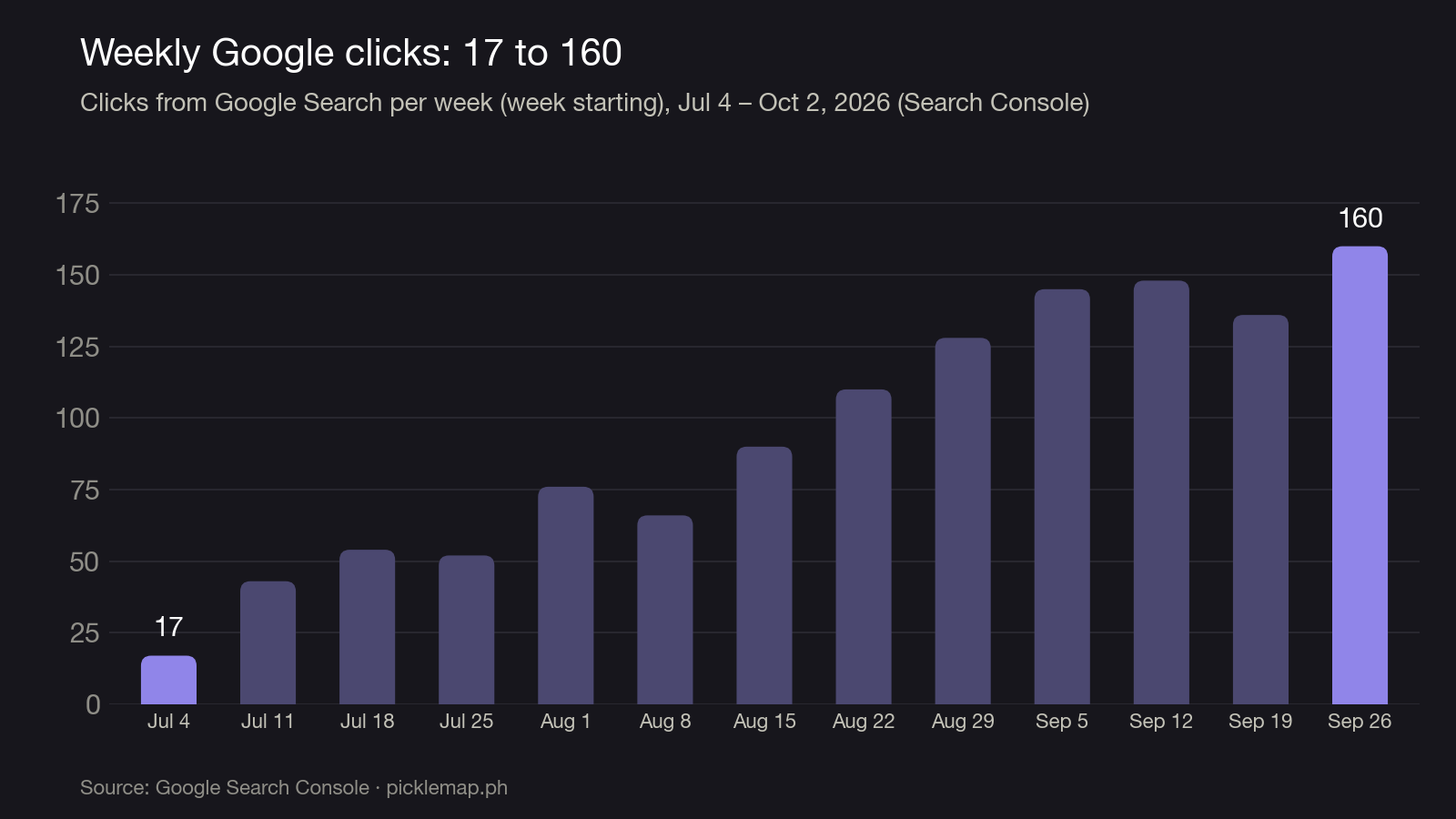Click the "Source: Google Search Console" footer
1456x819 pixels.
coord(294,788)
